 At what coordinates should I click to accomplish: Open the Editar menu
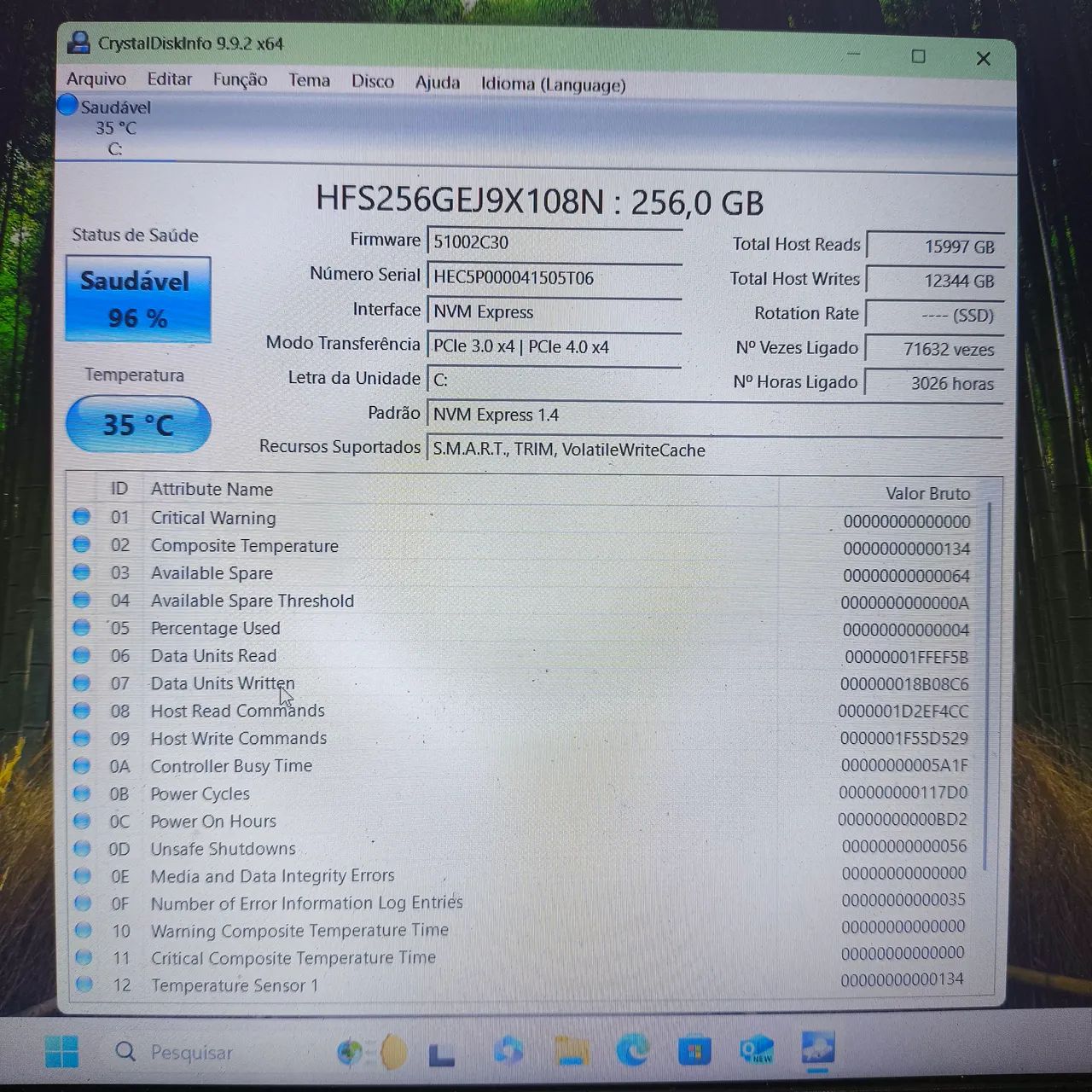pyautogui.click(x=169, y=79)
